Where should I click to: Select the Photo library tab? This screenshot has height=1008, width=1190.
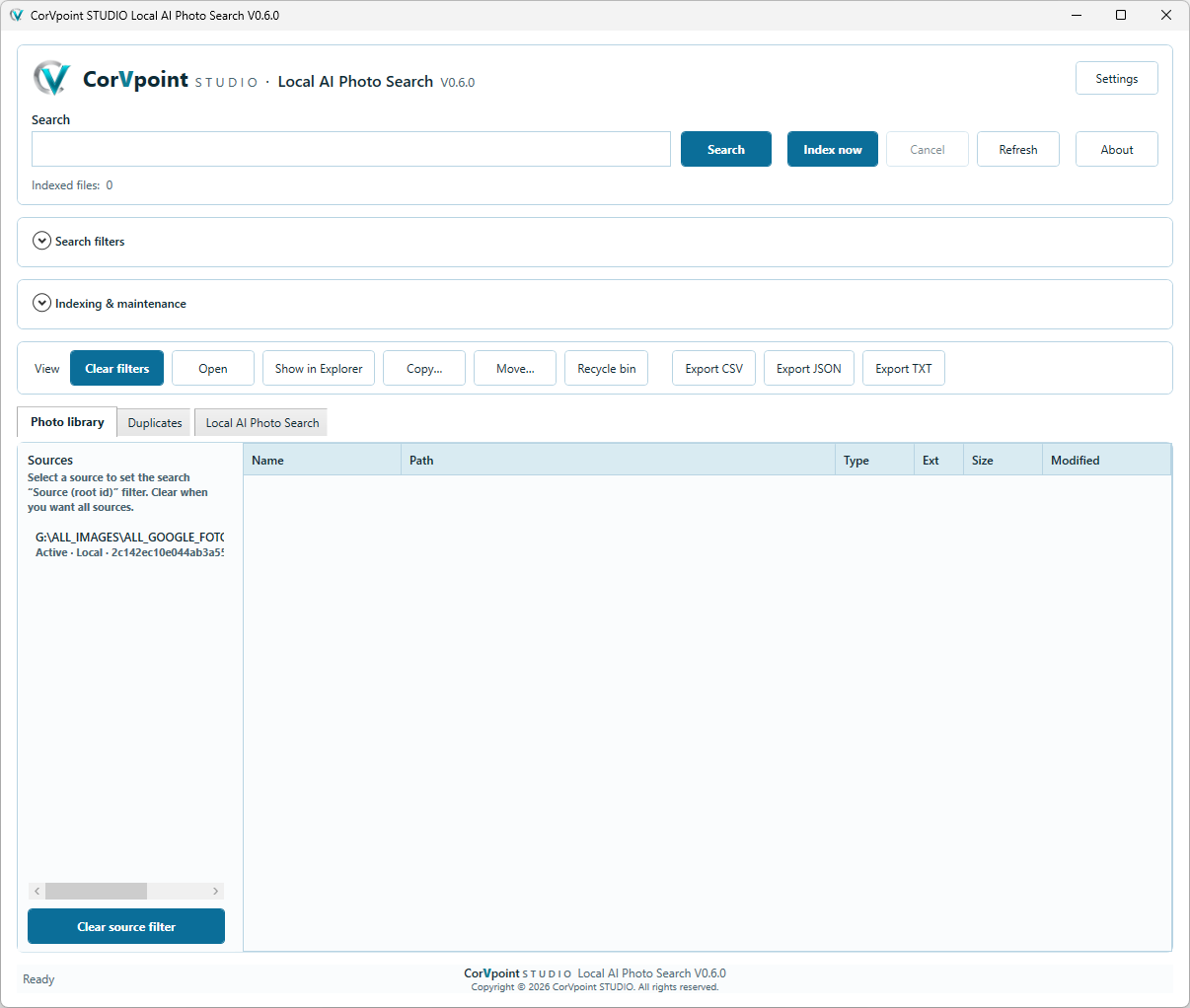(67, 421)
